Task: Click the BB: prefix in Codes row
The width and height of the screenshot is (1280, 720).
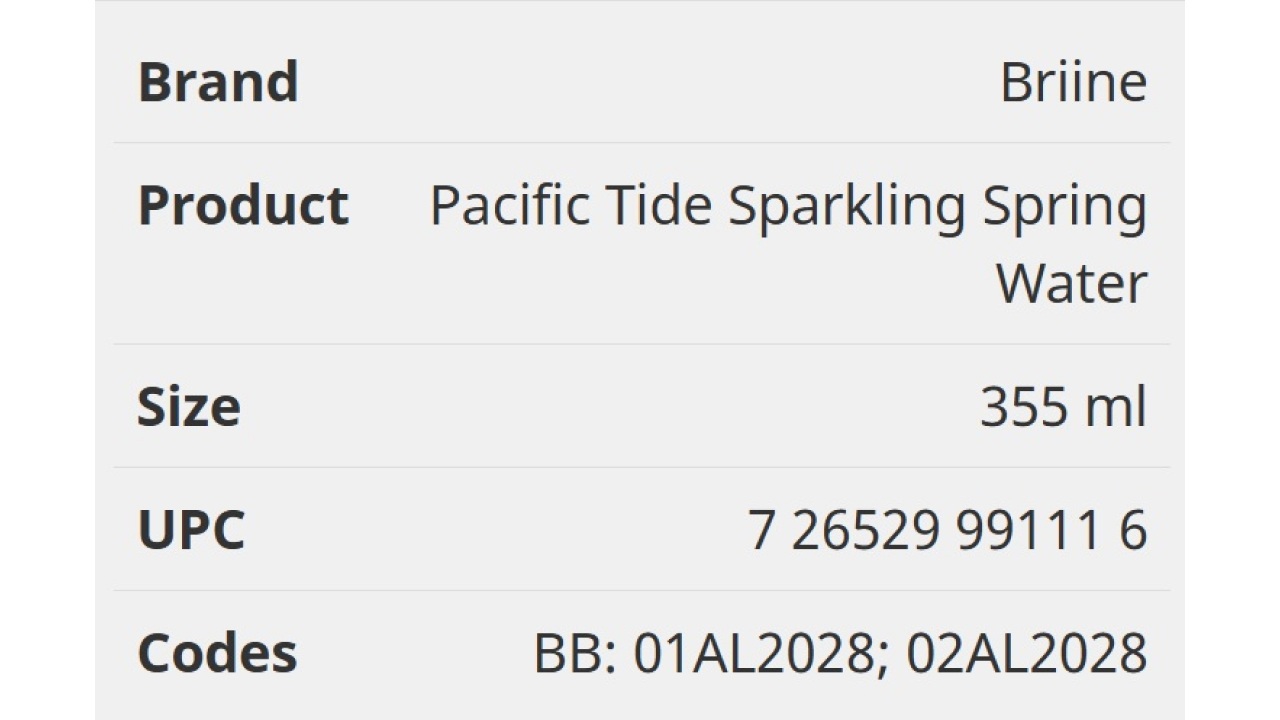Action: tap(576, 653)
